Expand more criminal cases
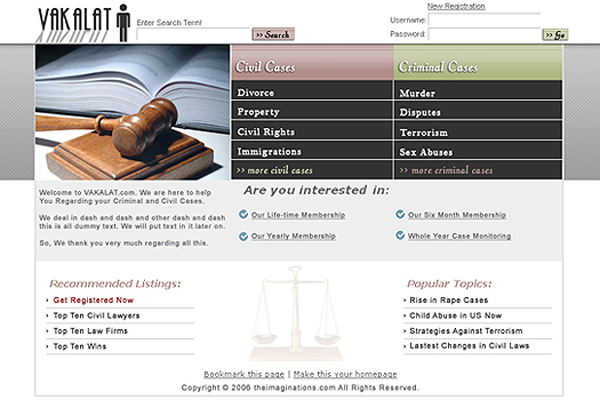Viewport: 600px width, 400px height. coord(478,170)
